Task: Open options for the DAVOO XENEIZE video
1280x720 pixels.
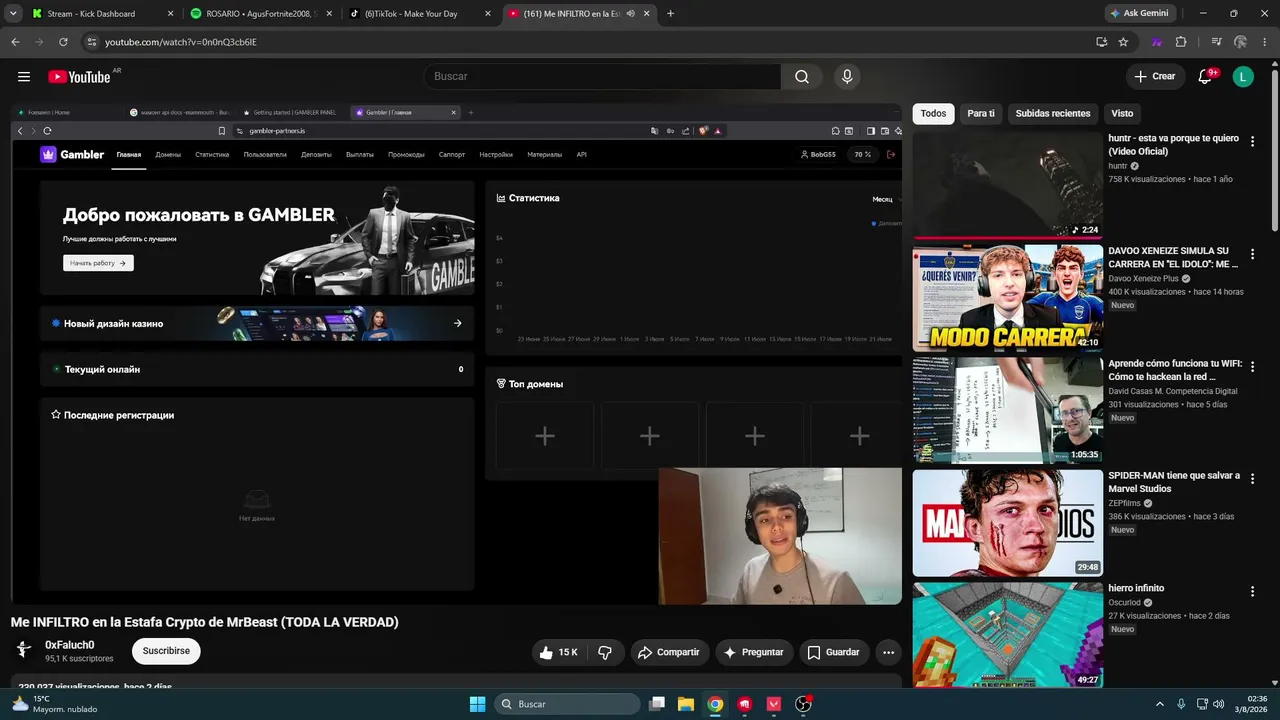Action: (1252, 254)
